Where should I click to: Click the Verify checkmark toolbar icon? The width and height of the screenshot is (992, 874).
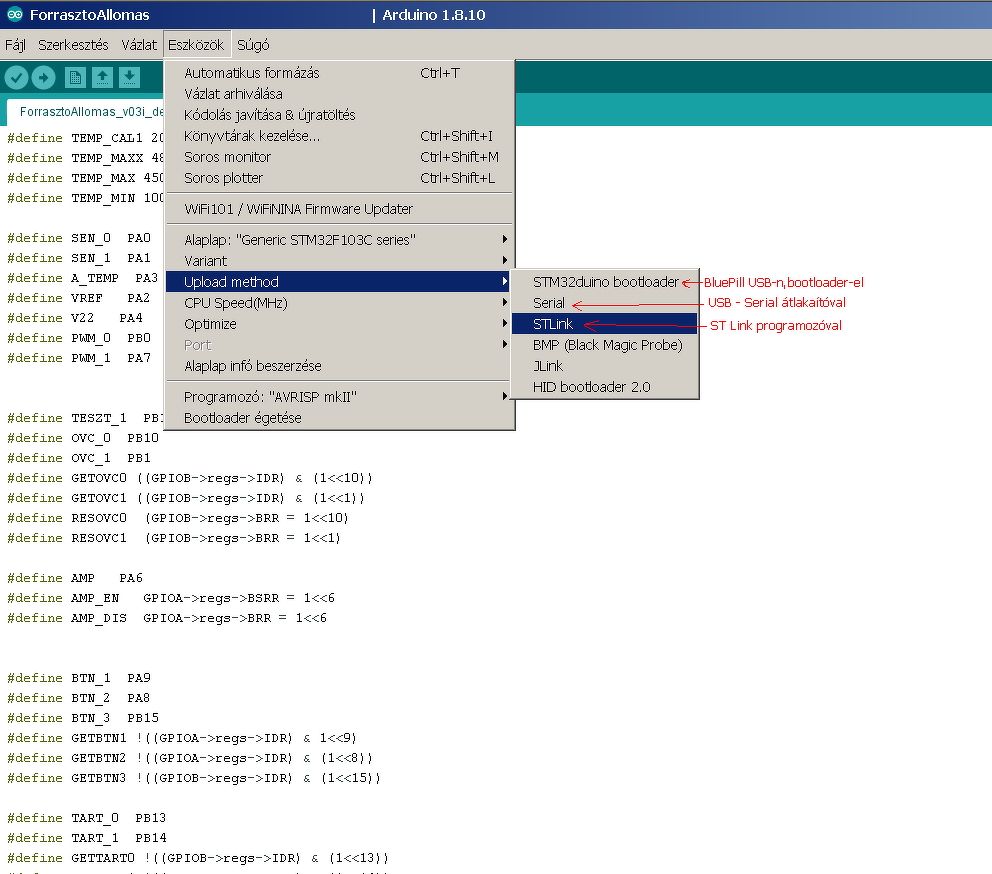[x=16, y=78]
